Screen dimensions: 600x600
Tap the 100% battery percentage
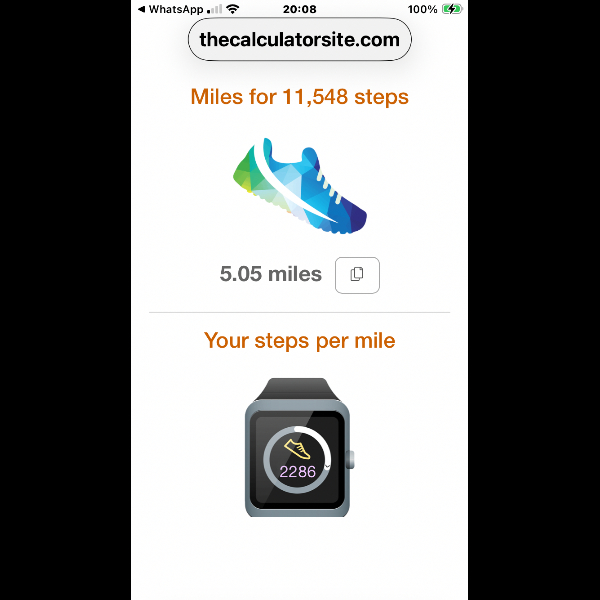pos(422,9)
